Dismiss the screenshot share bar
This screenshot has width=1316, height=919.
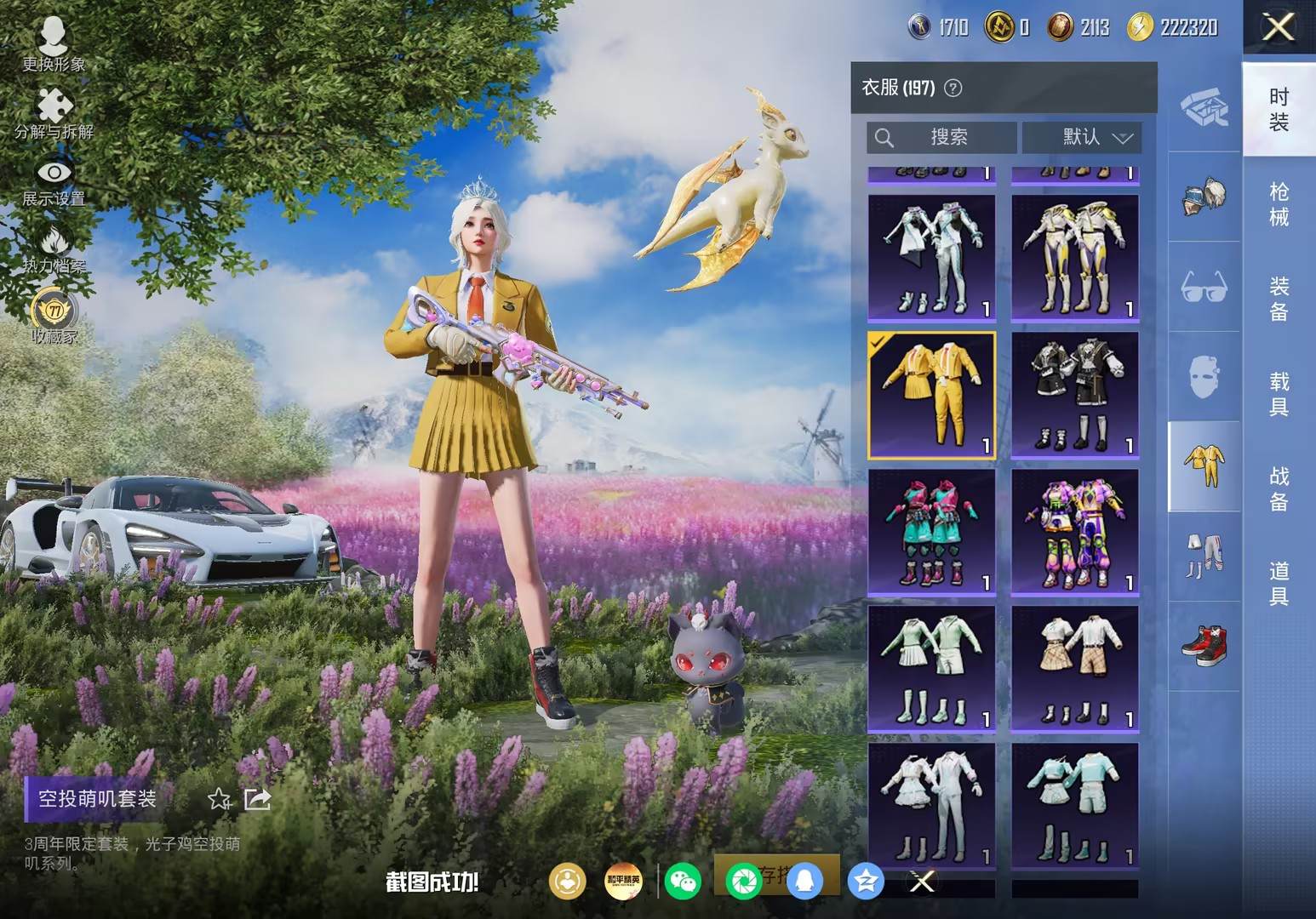click(922, 882)
